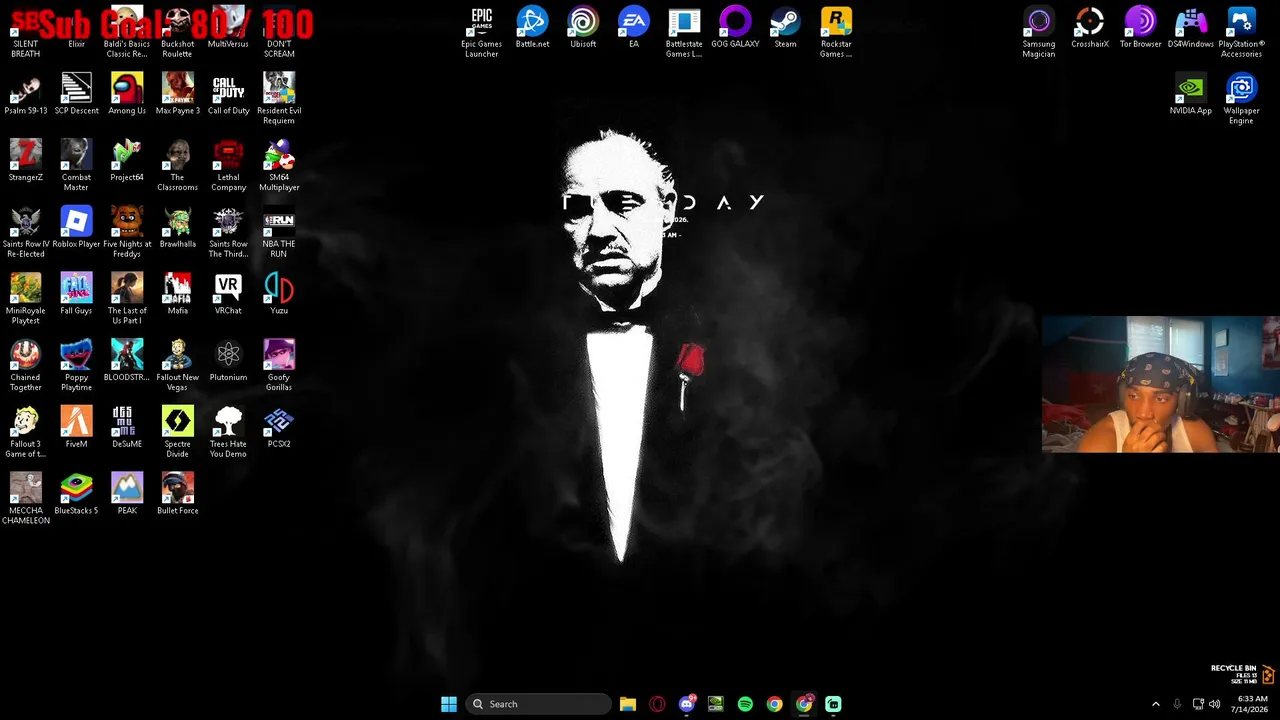Click the Wallpaper Engine shortcut
Screen dimensions: 1280x720
click(1241, 99)
